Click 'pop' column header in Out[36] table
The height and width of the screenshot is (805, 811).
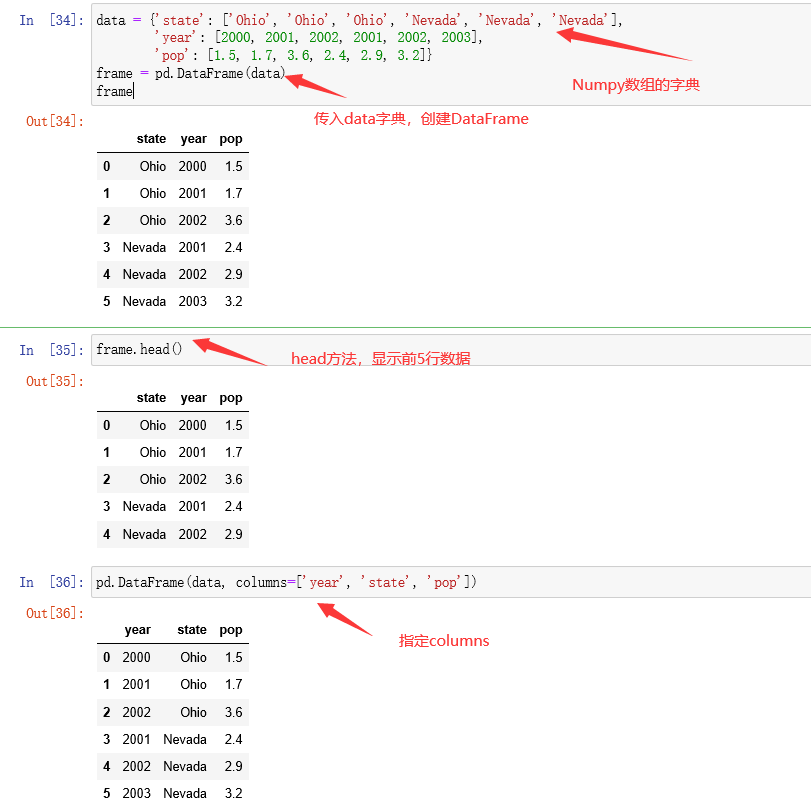[x=231, y=631]
